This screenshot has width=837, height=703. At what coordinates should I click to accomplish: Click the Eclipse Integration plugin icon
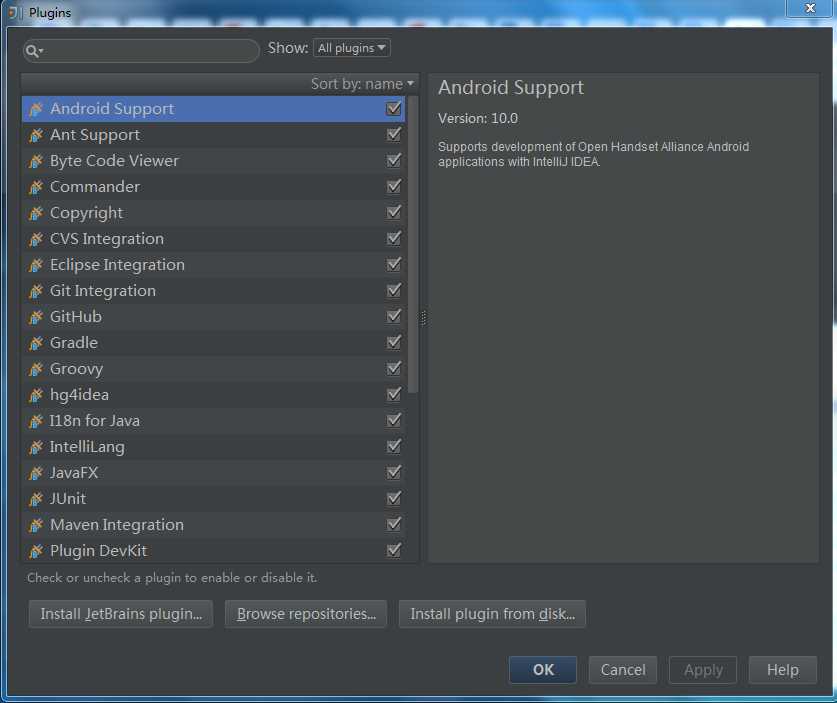pos(36,265)
